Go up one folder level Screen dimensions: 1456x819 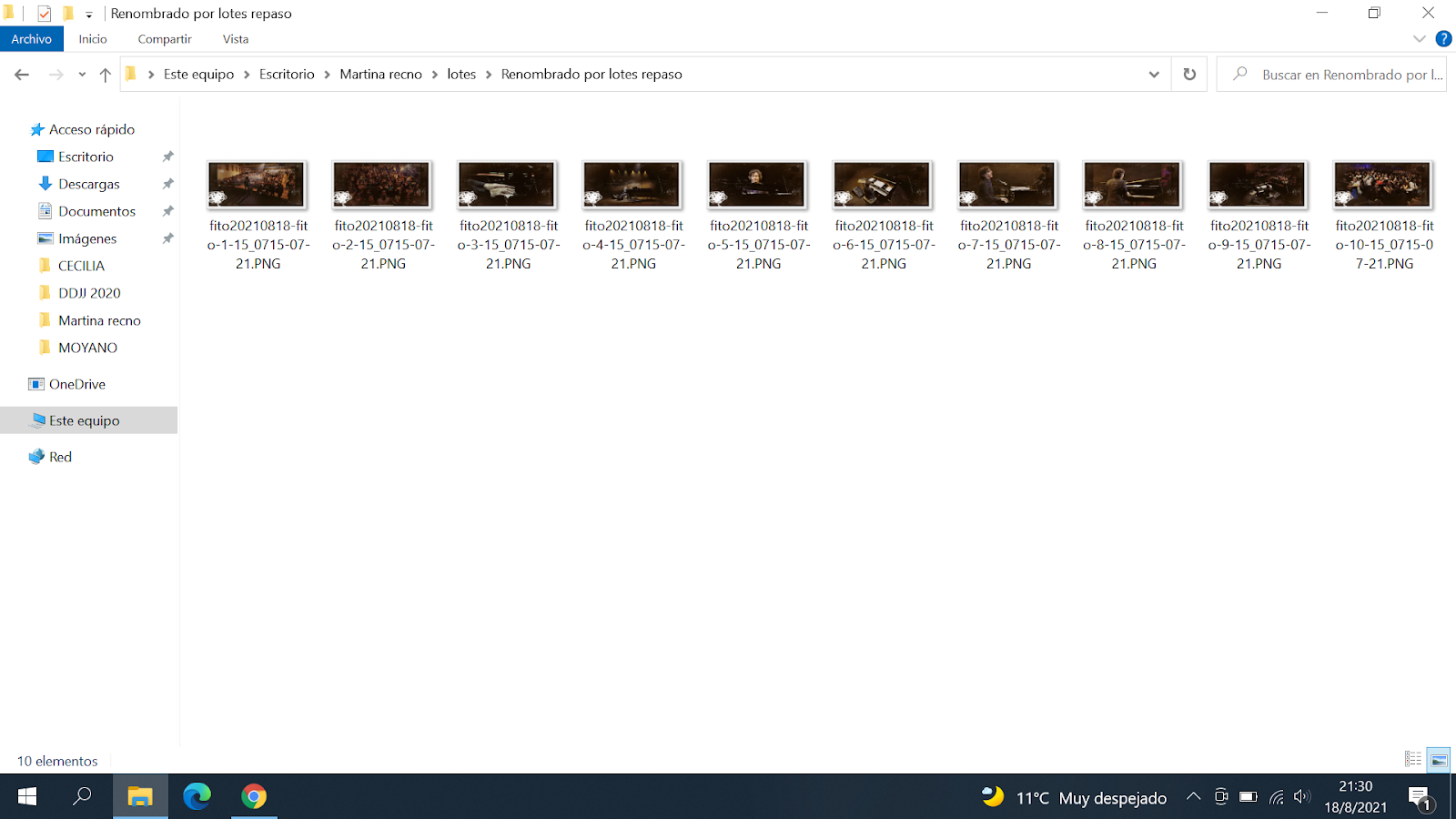(x=106, y=75)
